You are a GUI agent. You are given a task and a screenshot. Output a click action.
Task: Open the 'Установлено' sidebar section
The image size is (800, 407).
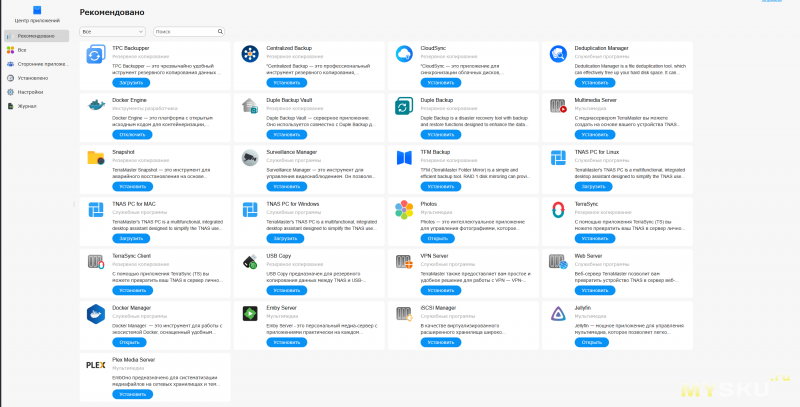click(32, 77)
